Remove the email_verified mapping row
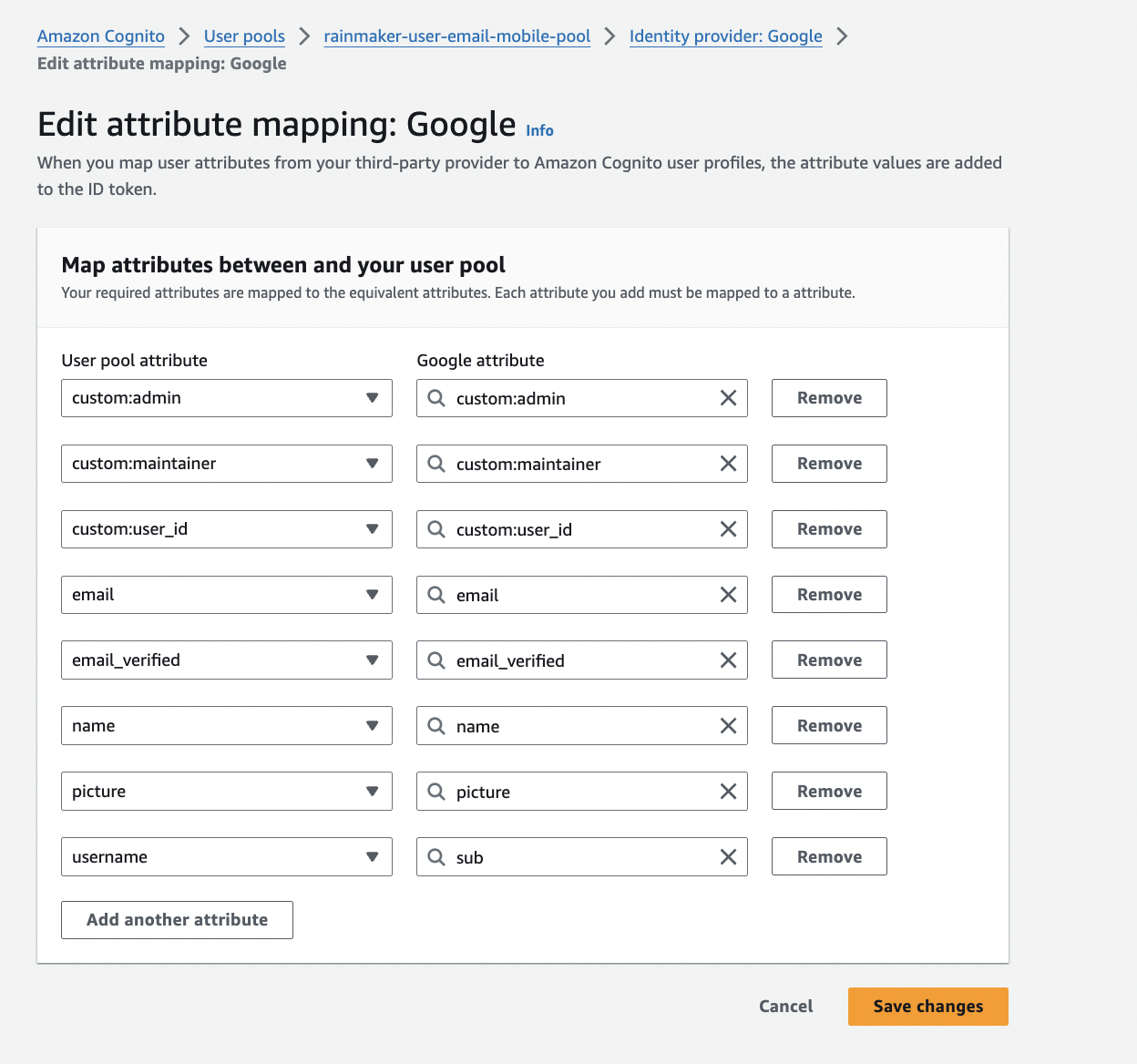Image resolution: width=1137 pixels, height=1064 pixels. (x=829, y=660)
